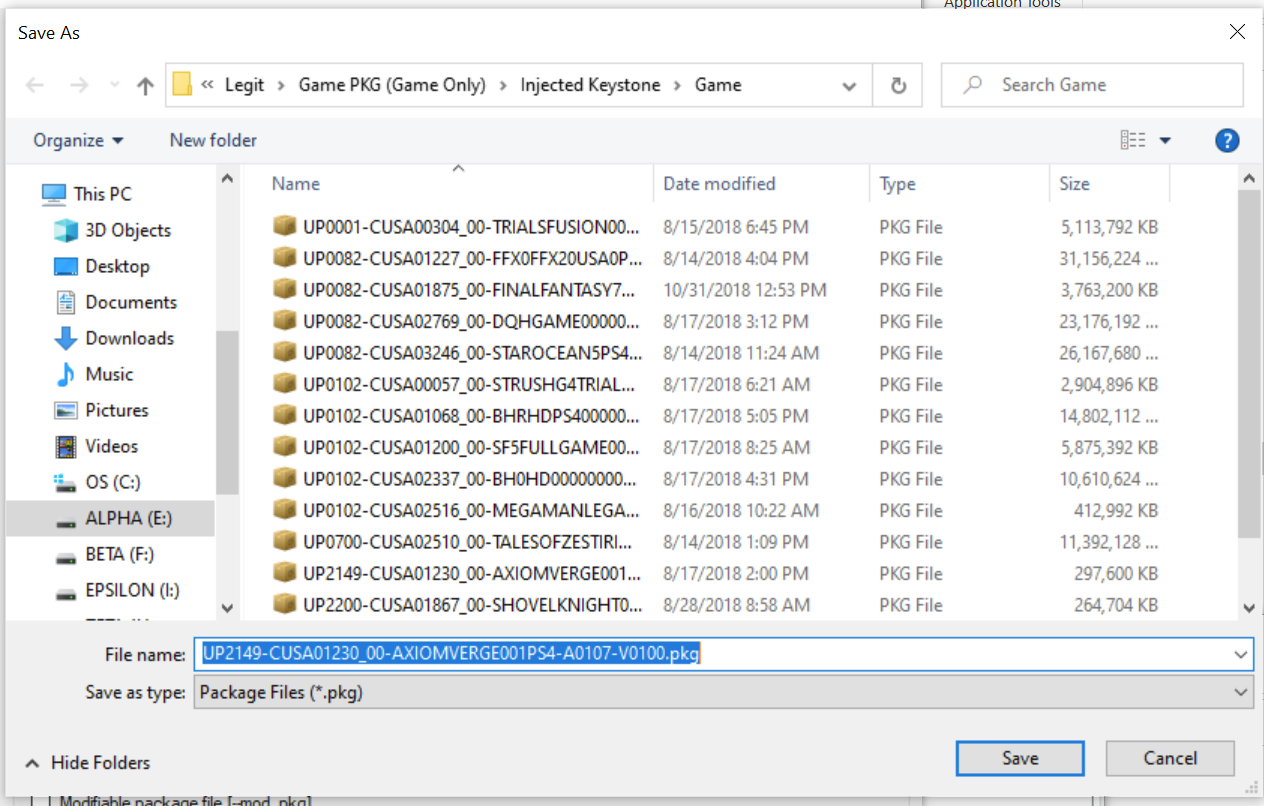The width and height of the screenshot is (1264, 806).
Task: Open the File name history dropdown
Action: pos(1242,655)
